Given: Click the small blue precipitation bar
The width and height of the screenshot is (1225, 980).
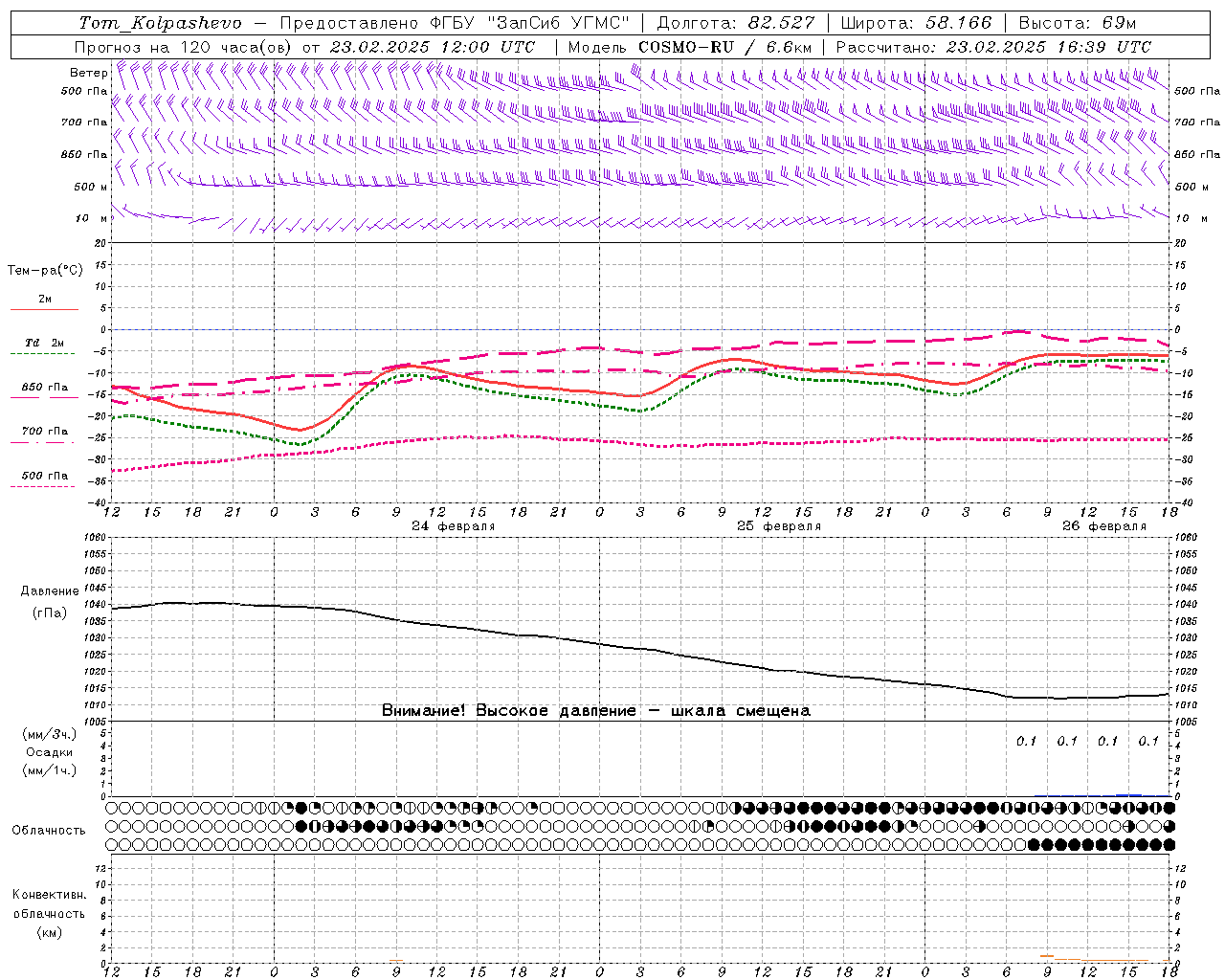Looking at the screenshot, I should coord(1129,794).
